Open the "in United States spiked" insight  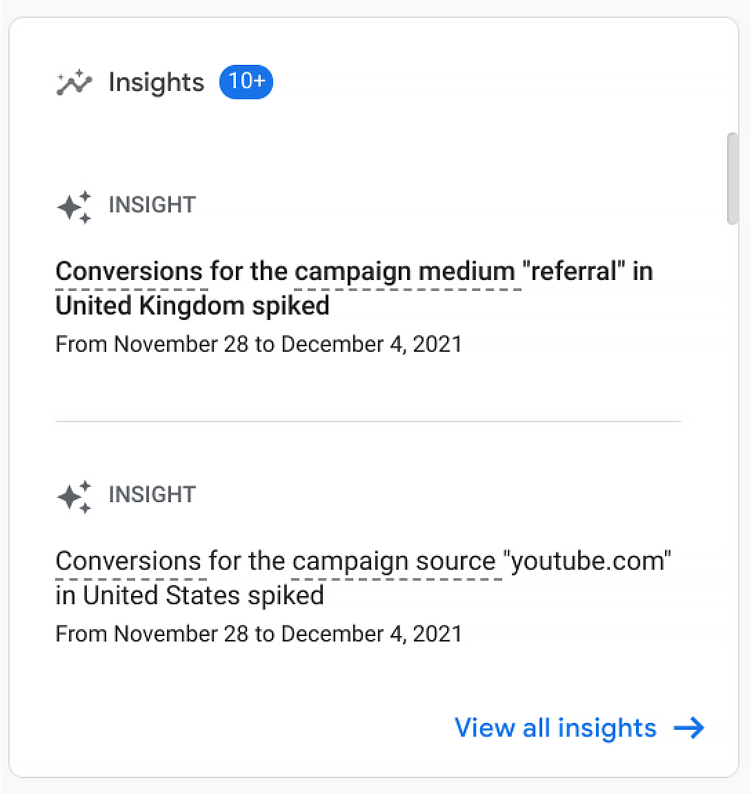pos(190,596)
